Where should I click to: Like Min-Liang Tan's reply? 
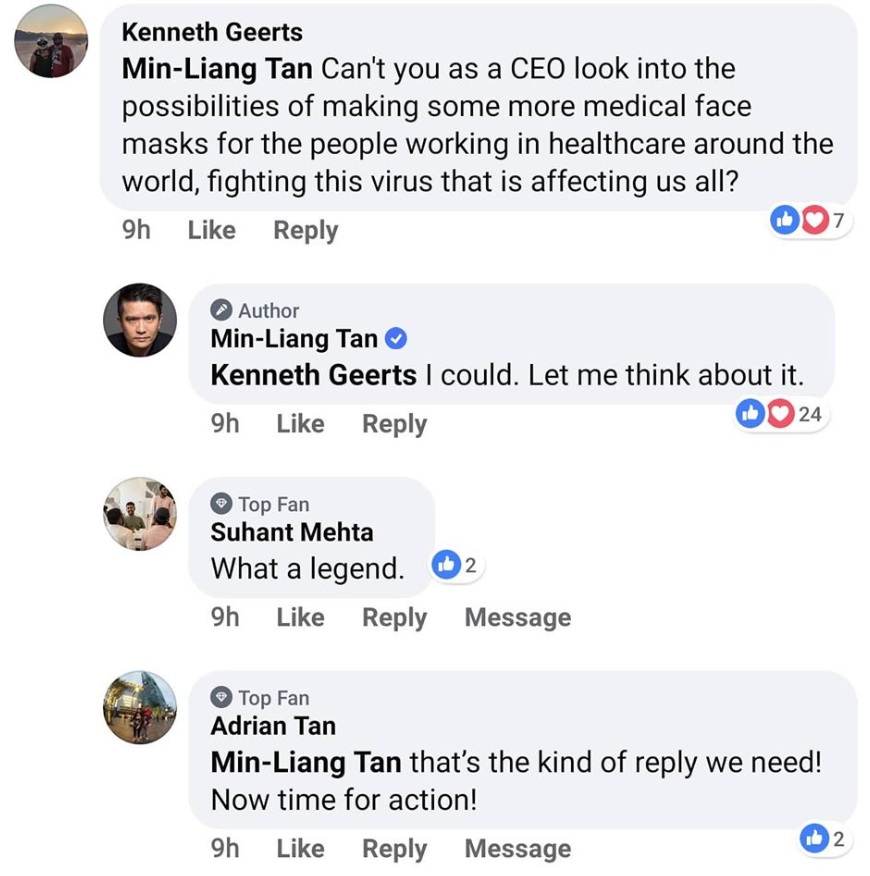coord(300,424)
